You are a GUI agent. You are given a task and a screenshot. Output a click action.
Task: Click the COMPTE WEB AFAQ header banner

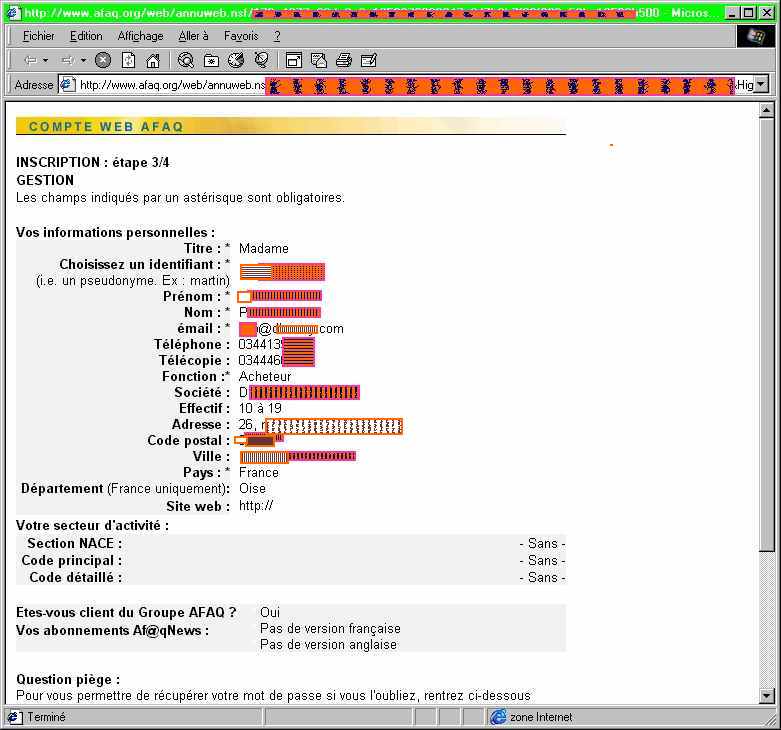pyautogui.click(x=291, y=126)
